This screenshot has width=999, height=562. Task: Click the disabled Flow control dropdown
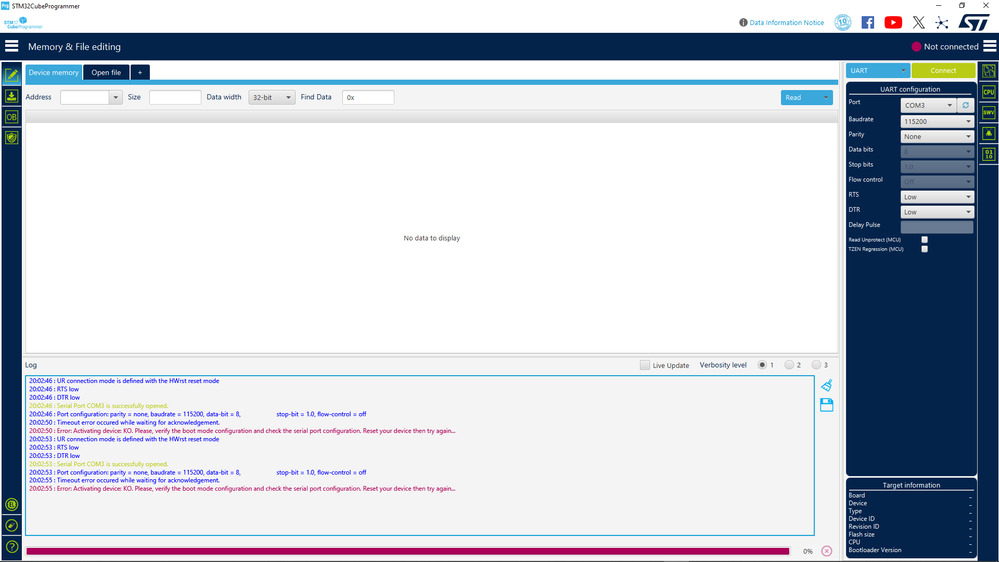point(937,182)
